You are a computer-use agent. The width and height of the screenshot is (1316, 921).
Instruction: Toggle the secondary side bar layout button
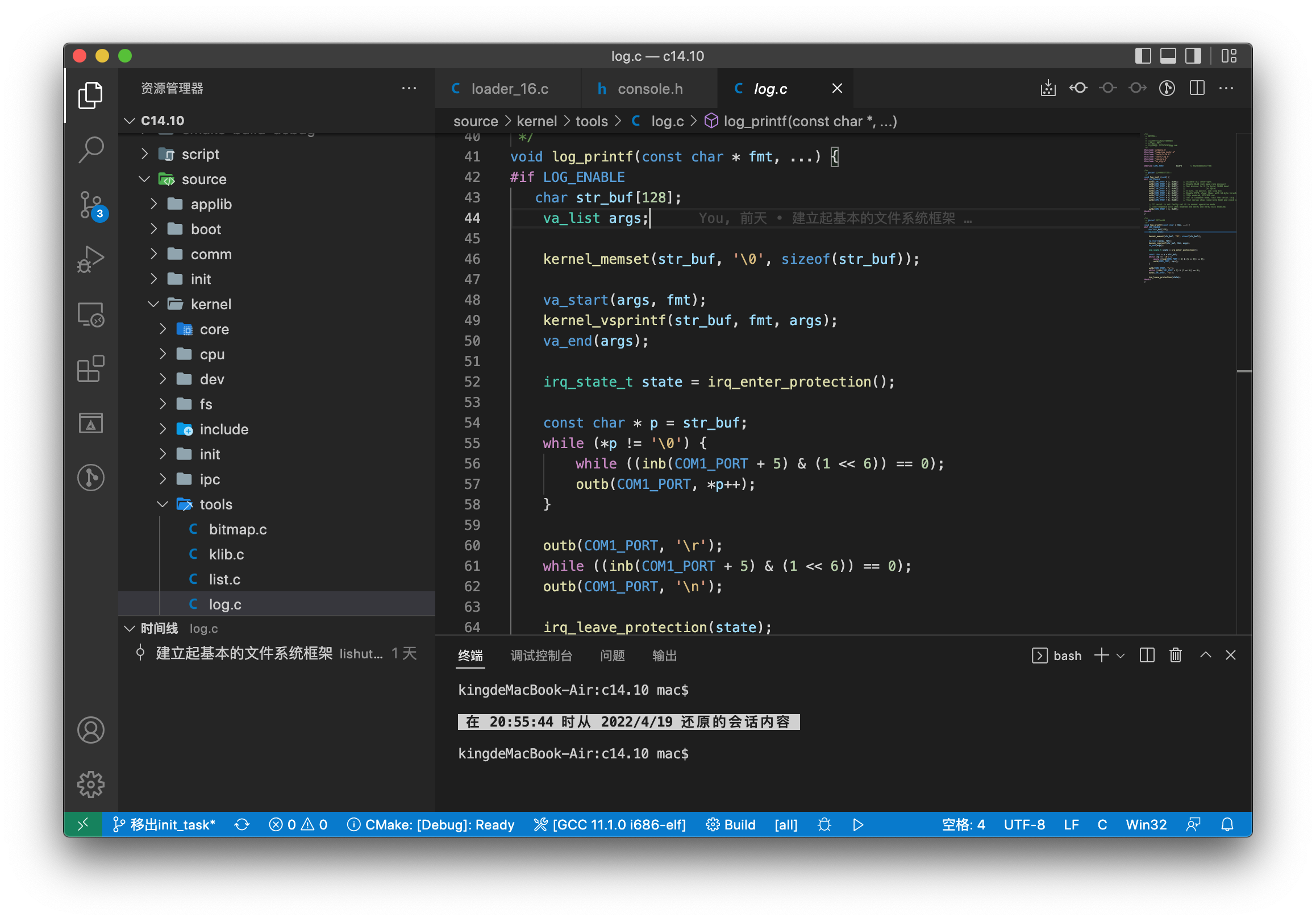pyautogui.click(x=1193, y=56)
